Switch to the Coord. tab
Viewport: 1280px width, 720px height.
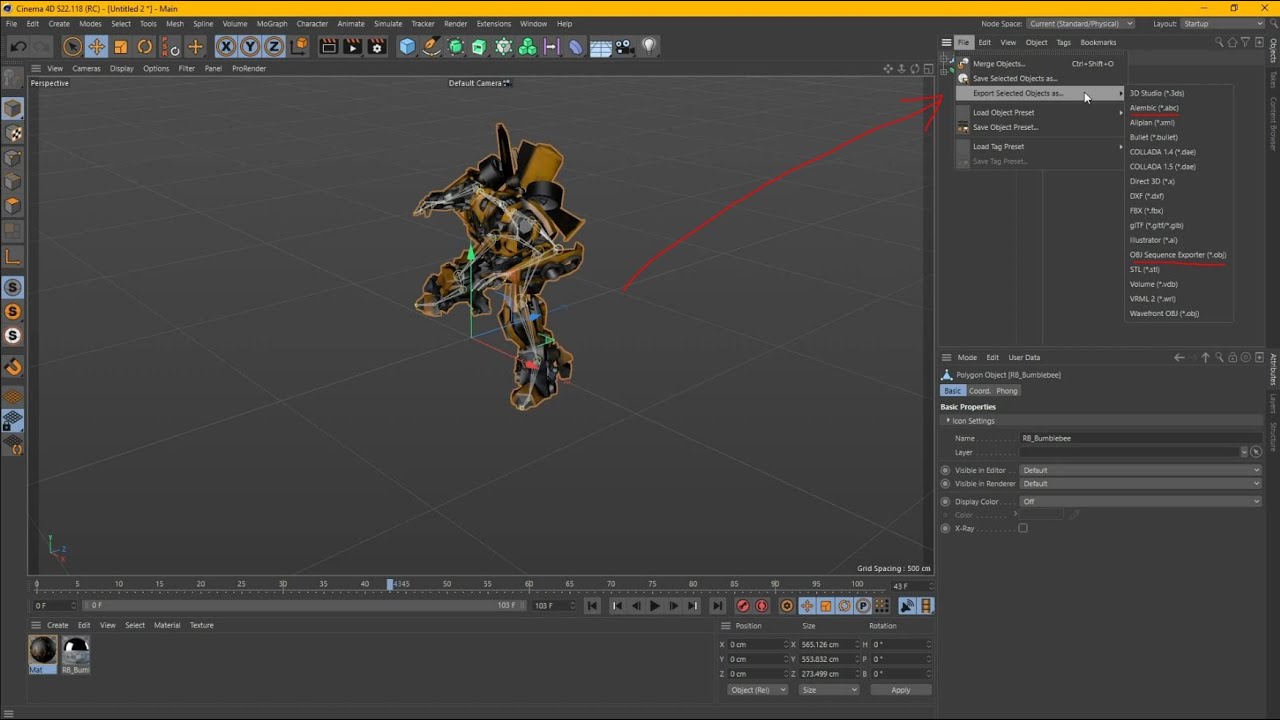[980, 391]
